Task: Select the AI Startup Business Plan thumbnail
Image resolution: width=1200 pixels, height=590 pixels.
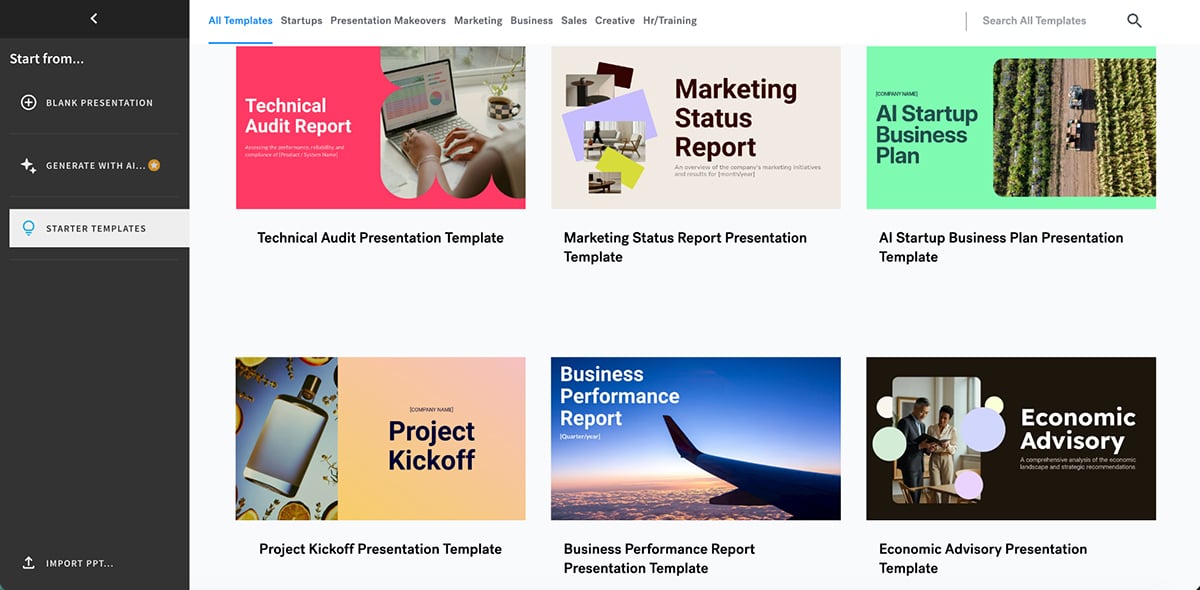Action: pyautogui.click(x=1011, y=127)
